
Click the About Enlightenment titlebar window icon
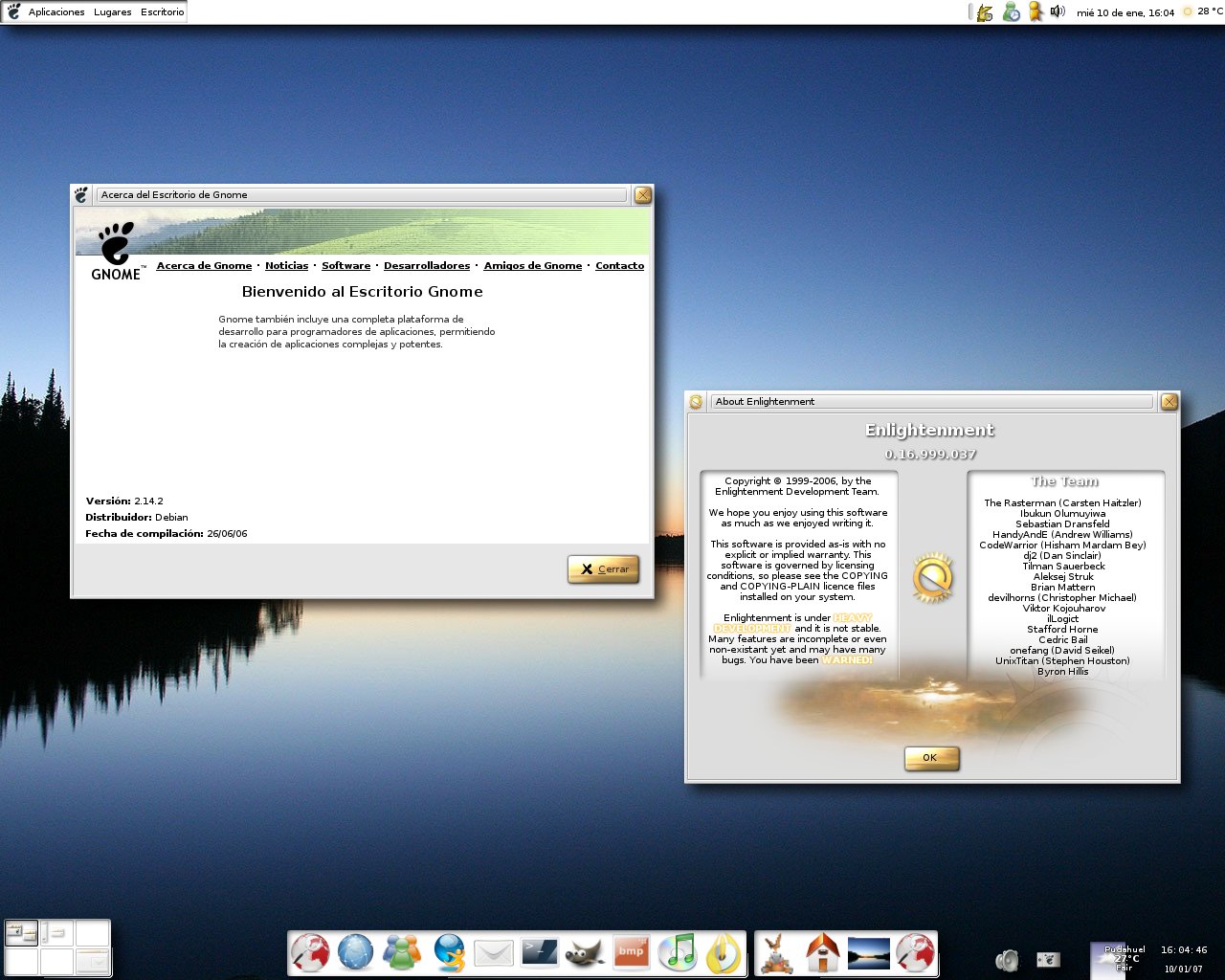(696, 402)
